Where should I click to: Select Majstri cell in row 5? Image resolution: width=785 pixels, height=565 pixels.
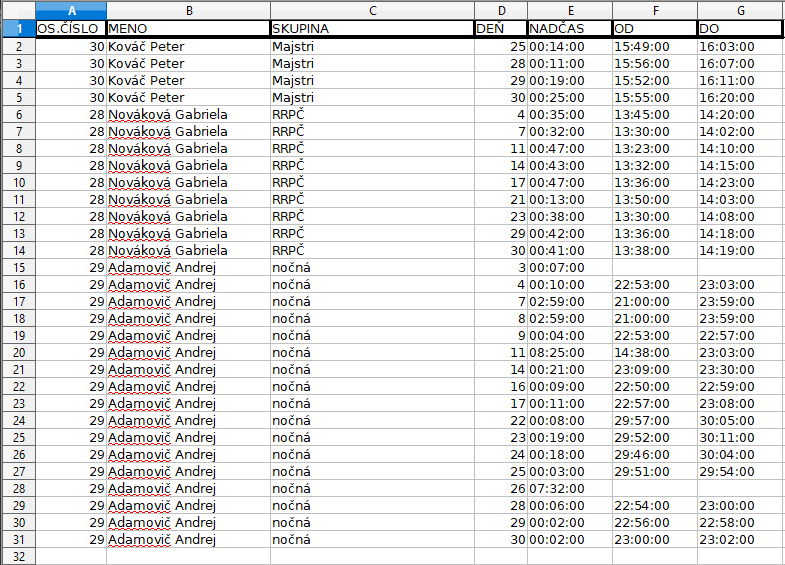(x=372, y=98)
